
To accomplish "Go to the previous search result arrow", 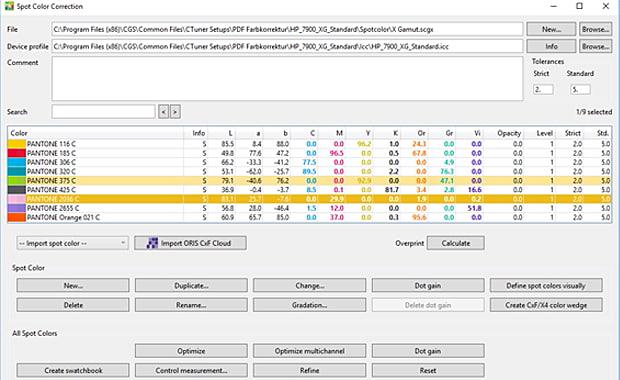I will pyautogui.click(x=163, y=112).
